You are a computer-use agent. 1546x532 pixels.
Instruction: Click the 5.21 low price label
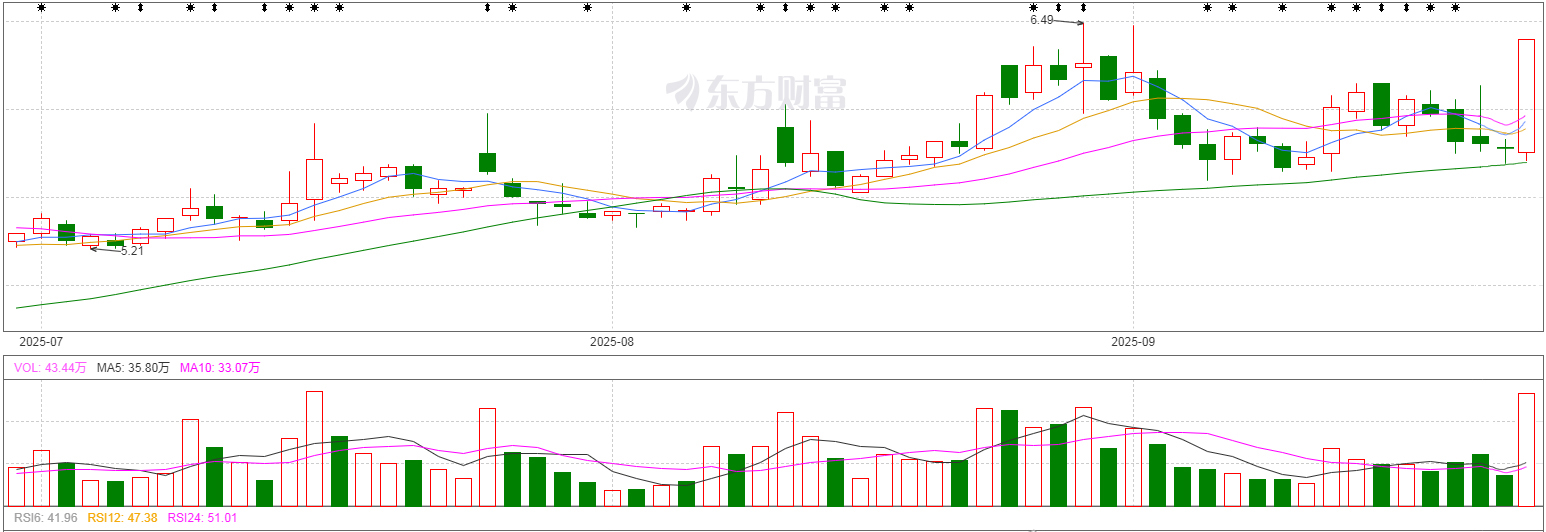click(x=132, y=251)
